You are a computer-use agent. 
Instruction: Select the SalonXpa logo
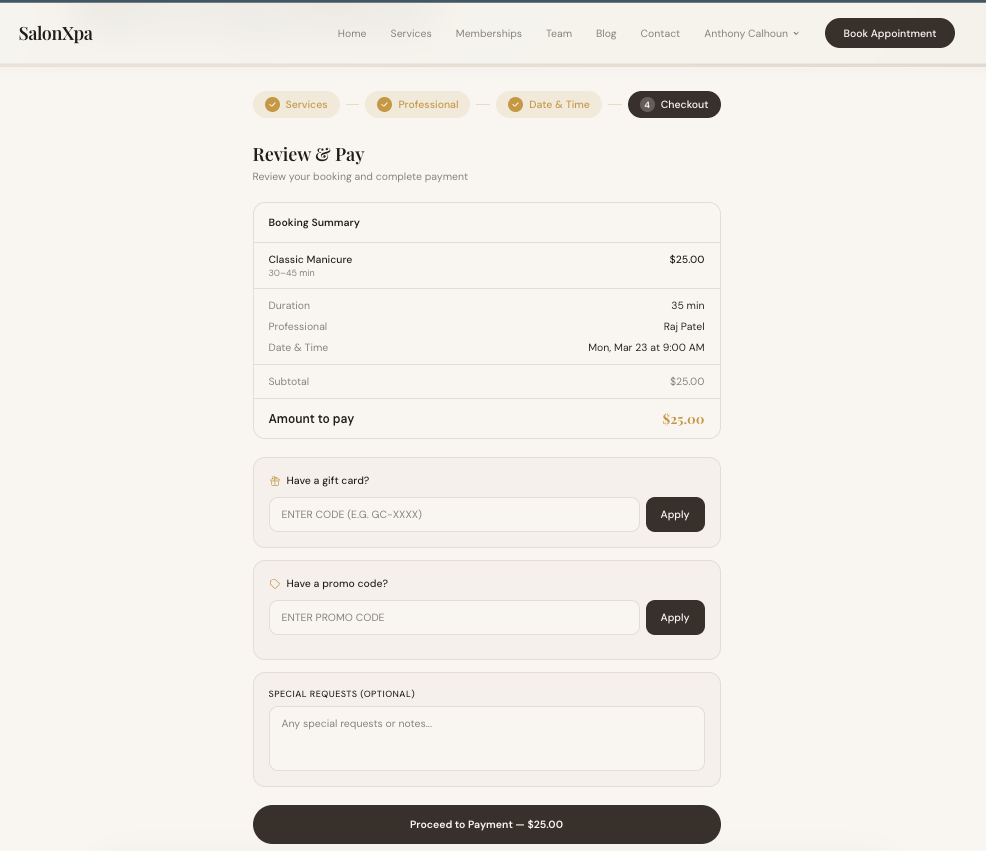pos(56,33)
